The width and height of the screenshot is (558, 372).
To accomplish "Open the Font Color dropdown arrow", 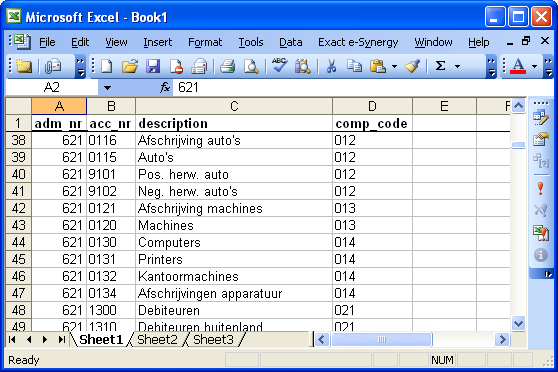I will tap(534, 66).
